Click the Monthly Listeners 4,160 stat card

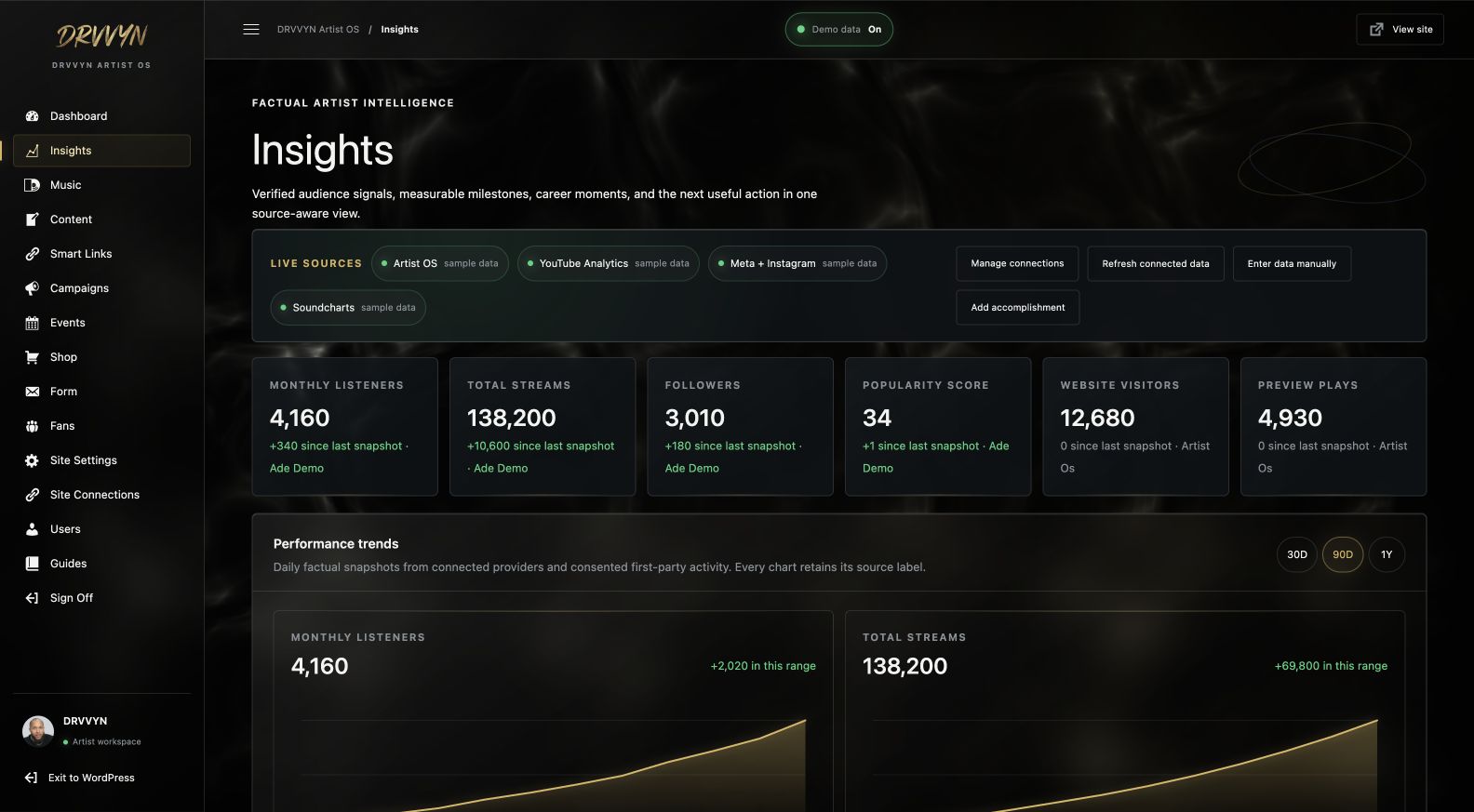tap(345, 426)
